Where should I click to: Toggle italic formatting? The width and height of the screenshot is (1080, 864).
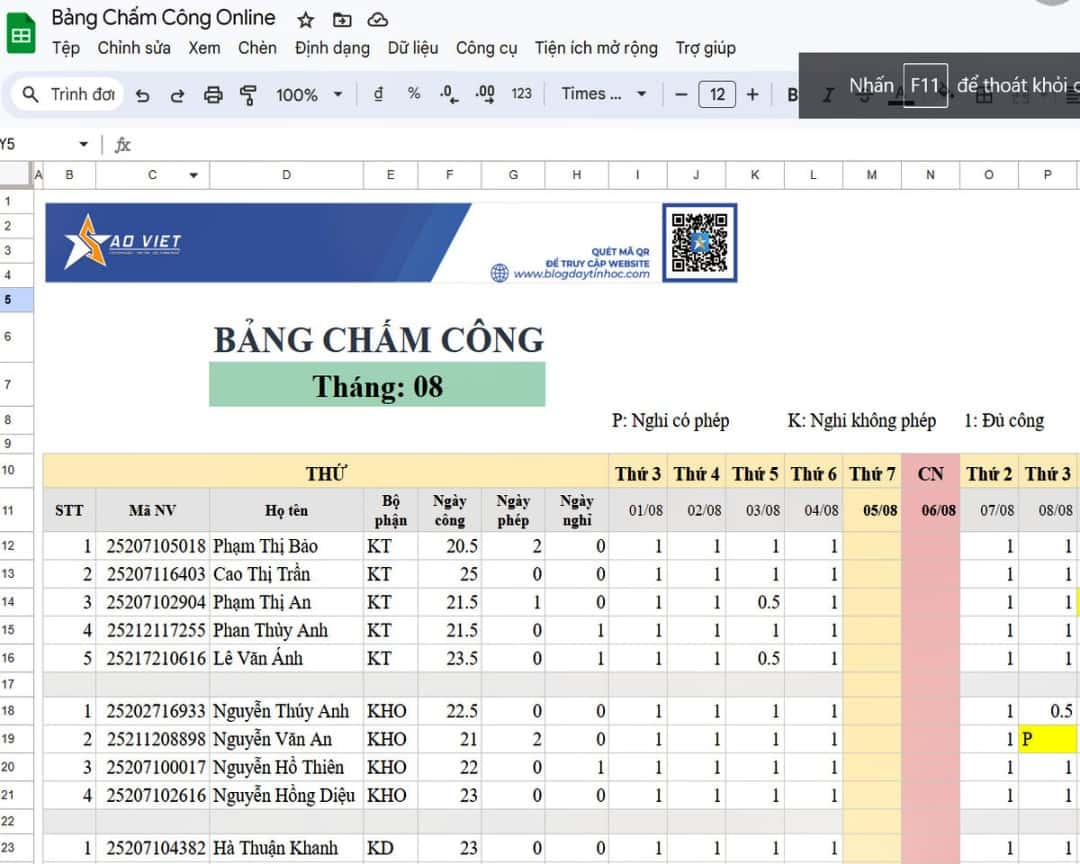tap(827, 93)
